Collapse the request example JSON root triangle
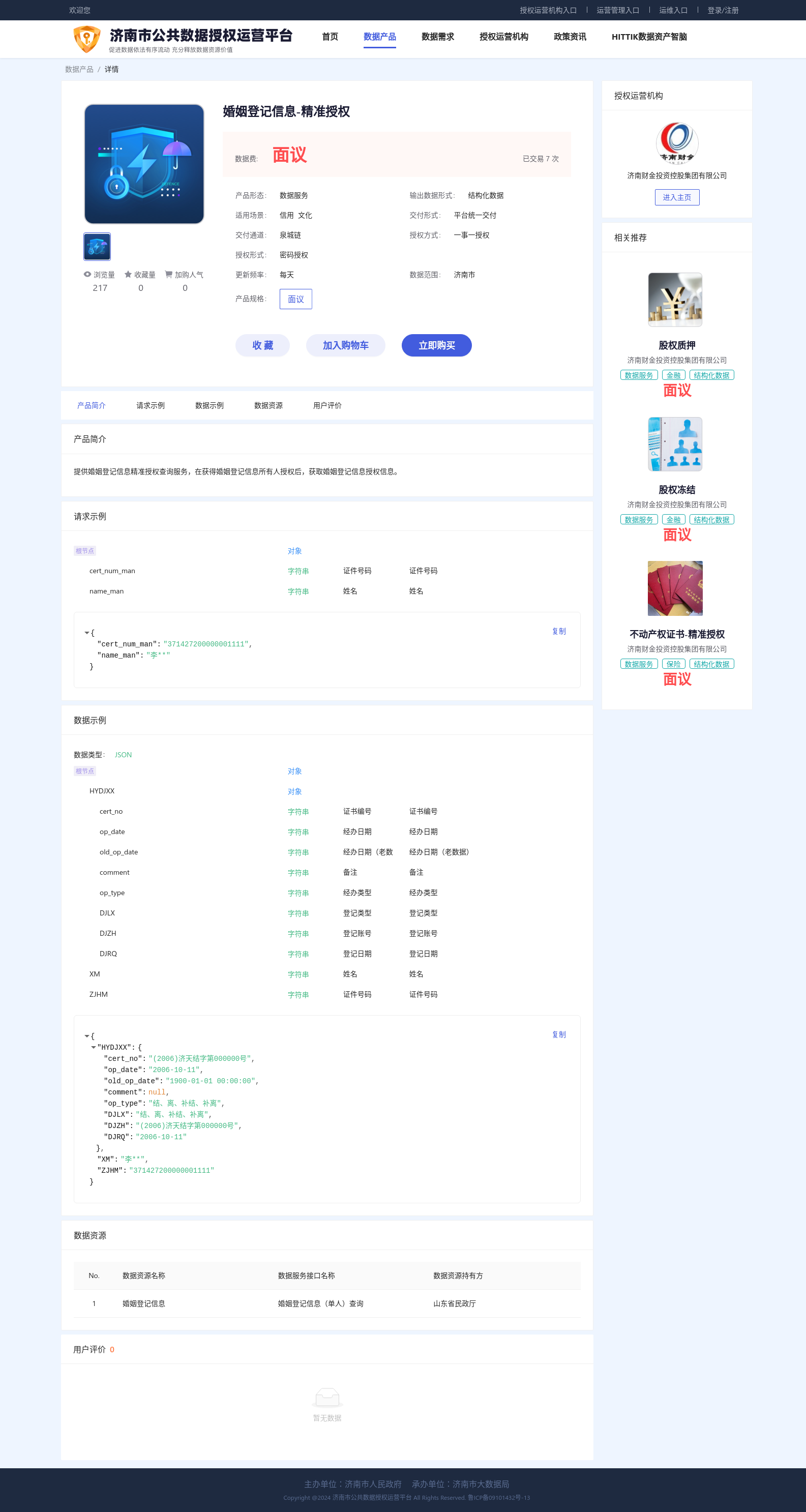Image resolution: width=806 pixels, height=1512 pixels. click(x=87, y=633)
